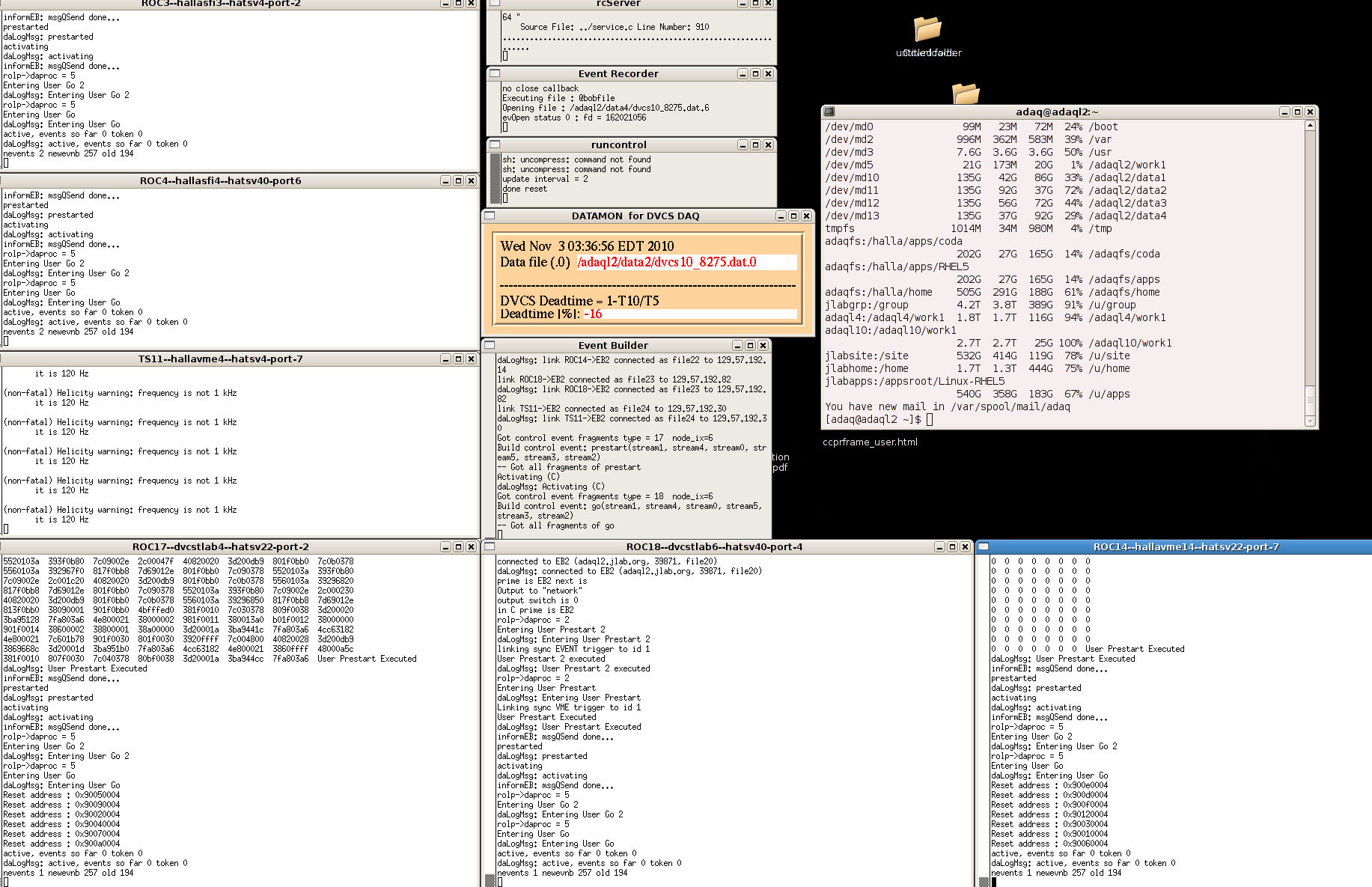Focus the ROC14 hallavme14 title bar
Image resolution: width=1372 pixels, height=887 pixels.
pos(1186,546)
